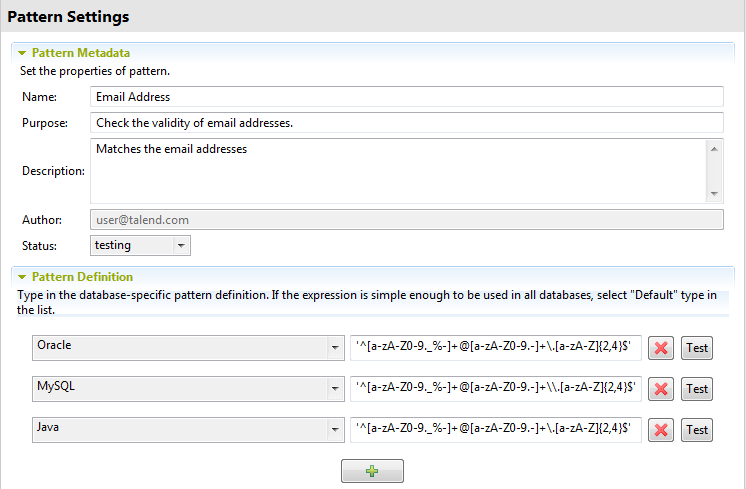
Task: Click the Name field containing Email Address
Action: coord(406,97)
